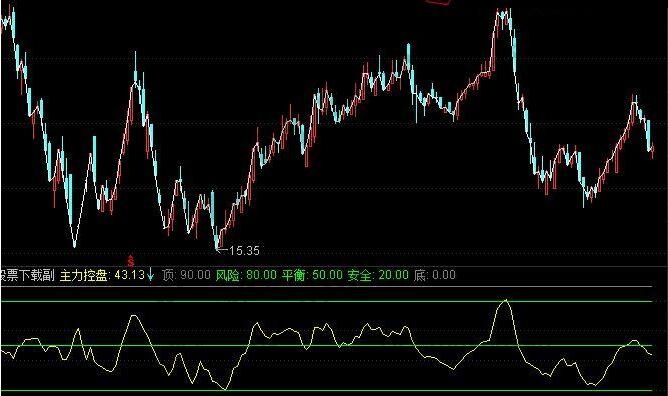
Task: Click the arrow pointing to the 15.35 low
Action: [x=222, y=250]
